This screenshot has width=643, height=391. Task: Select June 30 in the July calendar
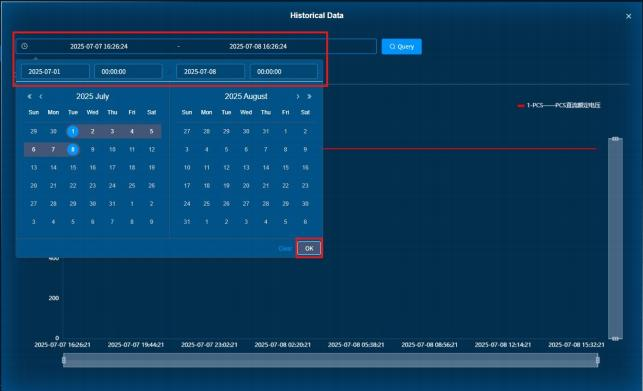(x=53, y=131)
